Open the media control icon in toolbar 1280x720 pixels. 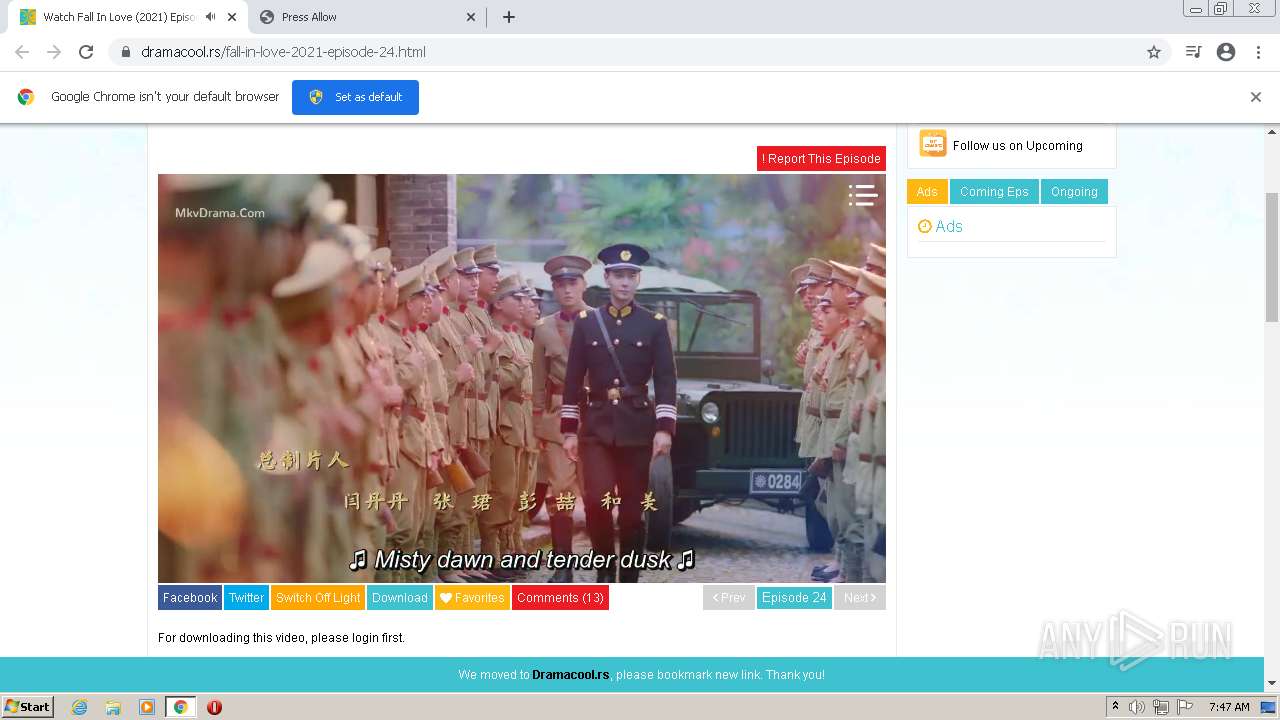pyautogui.click(x=1193, y=52)
